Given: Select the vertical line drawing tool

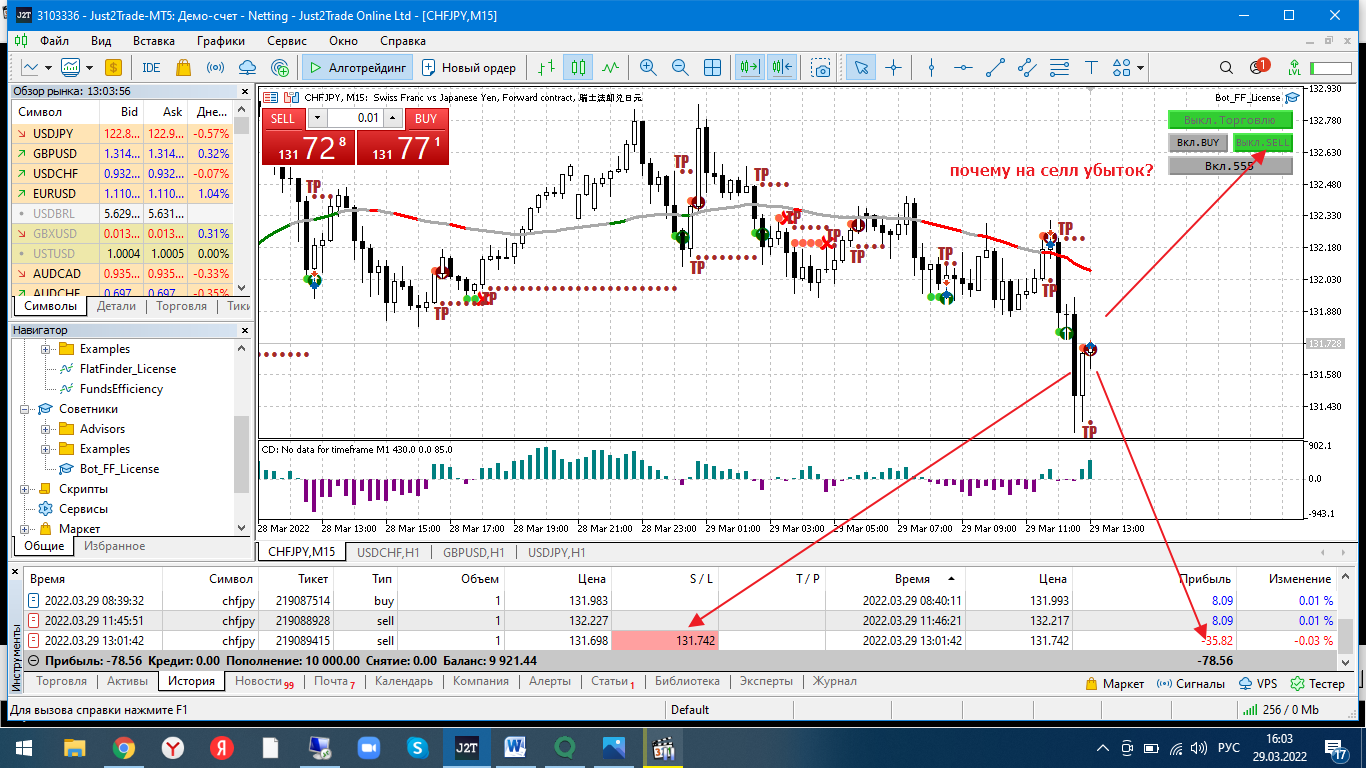Looking at the screenshot, I should coord(931,68).
